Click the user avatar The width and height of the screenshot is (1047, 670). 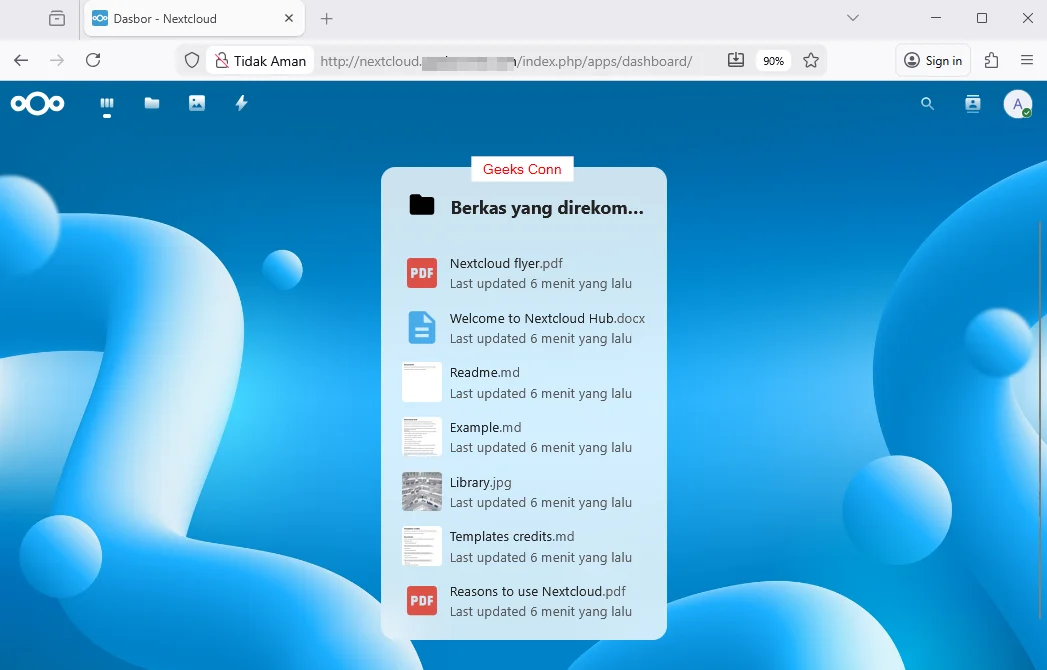coord(1017,103)
